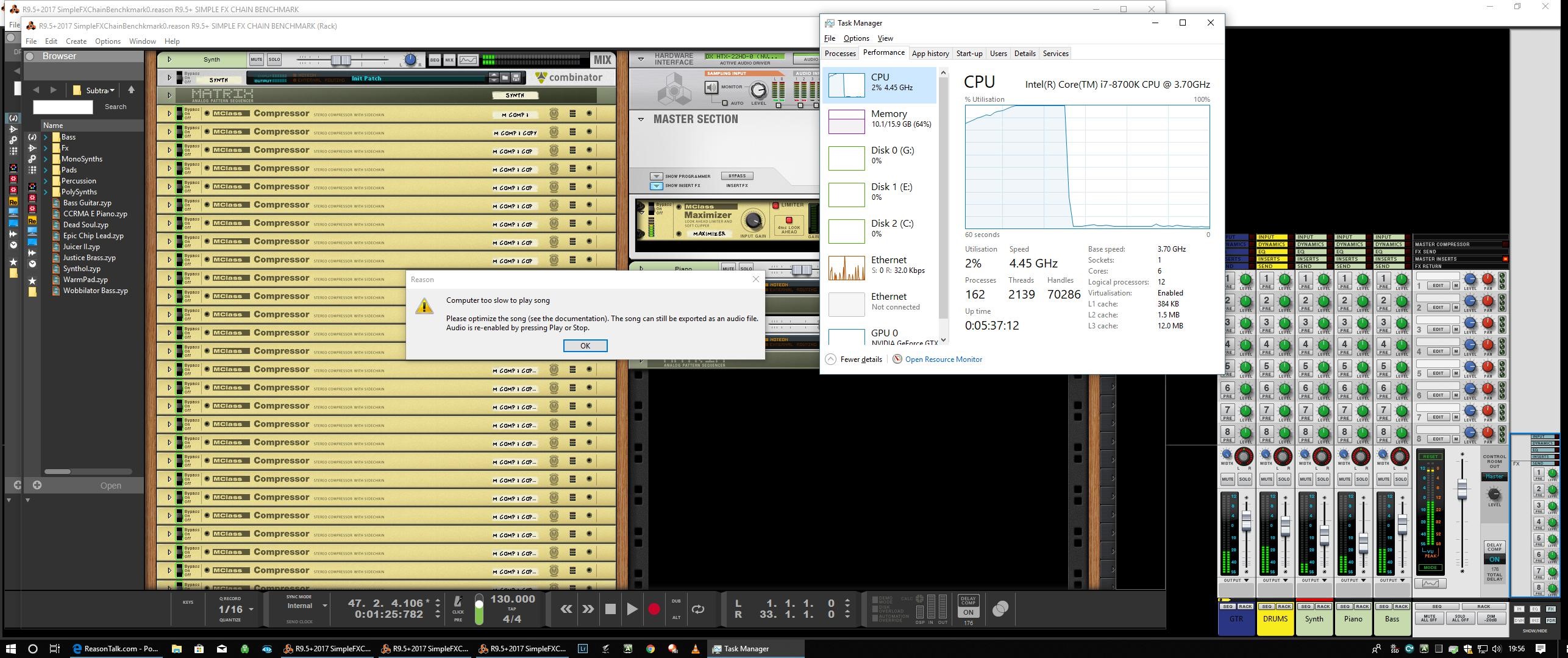
Task: Unfold the M COMP 1 compressor device
Action: tap(169, 114)
